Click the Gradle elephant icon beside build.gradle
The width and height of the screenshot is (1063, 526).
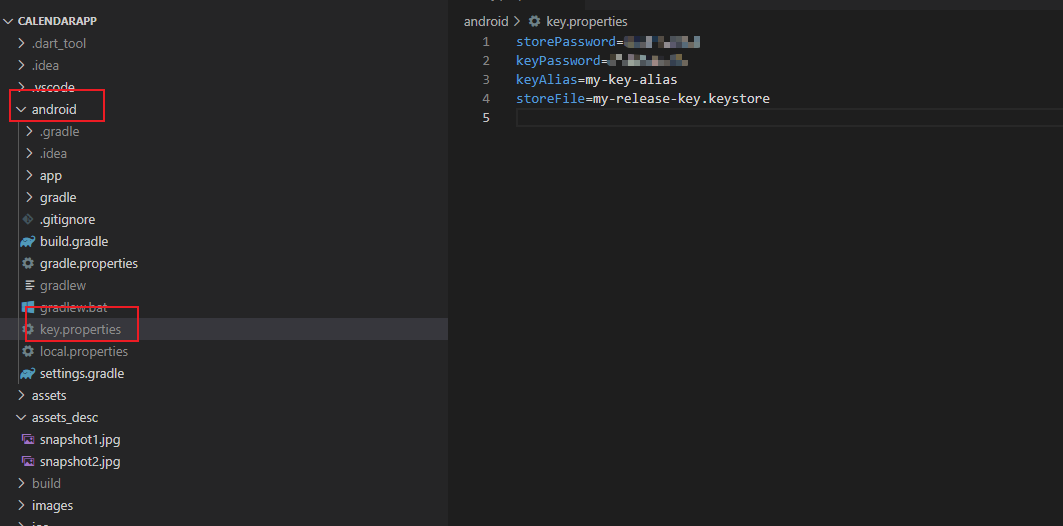tap(28, 242)
